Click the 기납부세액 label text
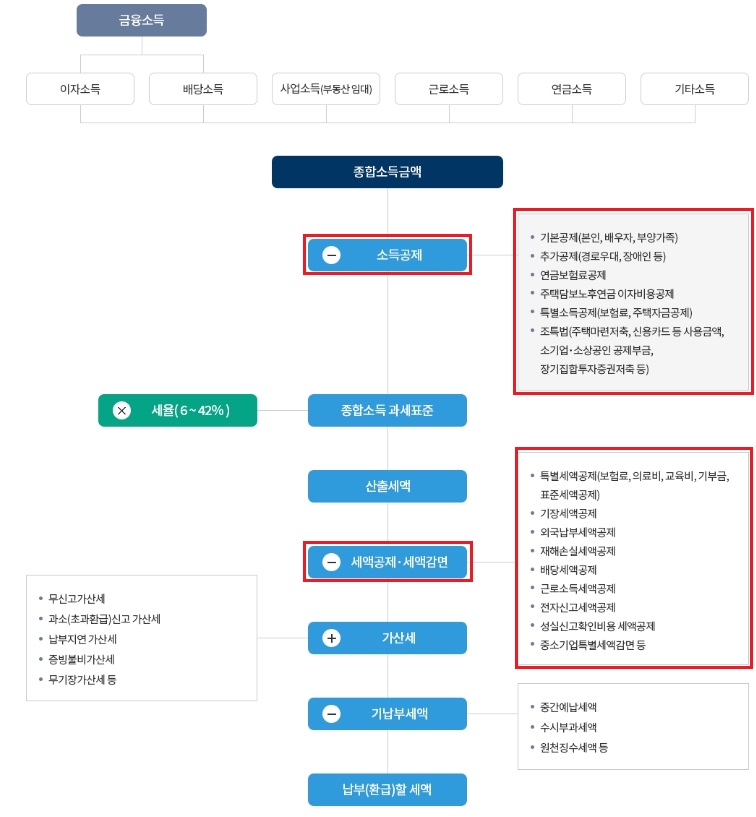Screen dimensions: 756x817 pos(399,713)
